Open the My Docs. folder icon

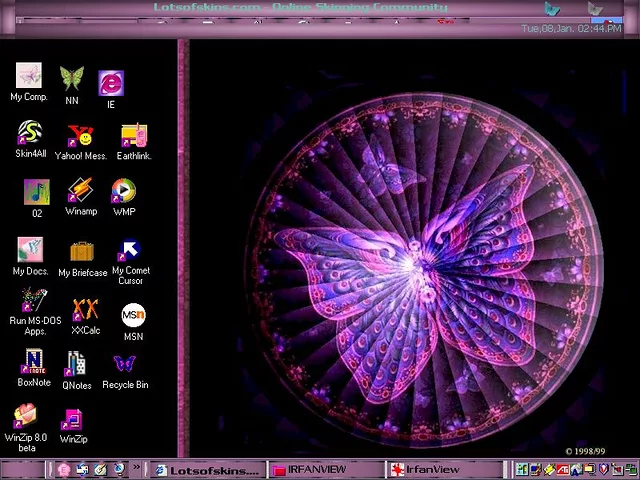[30, 250]
